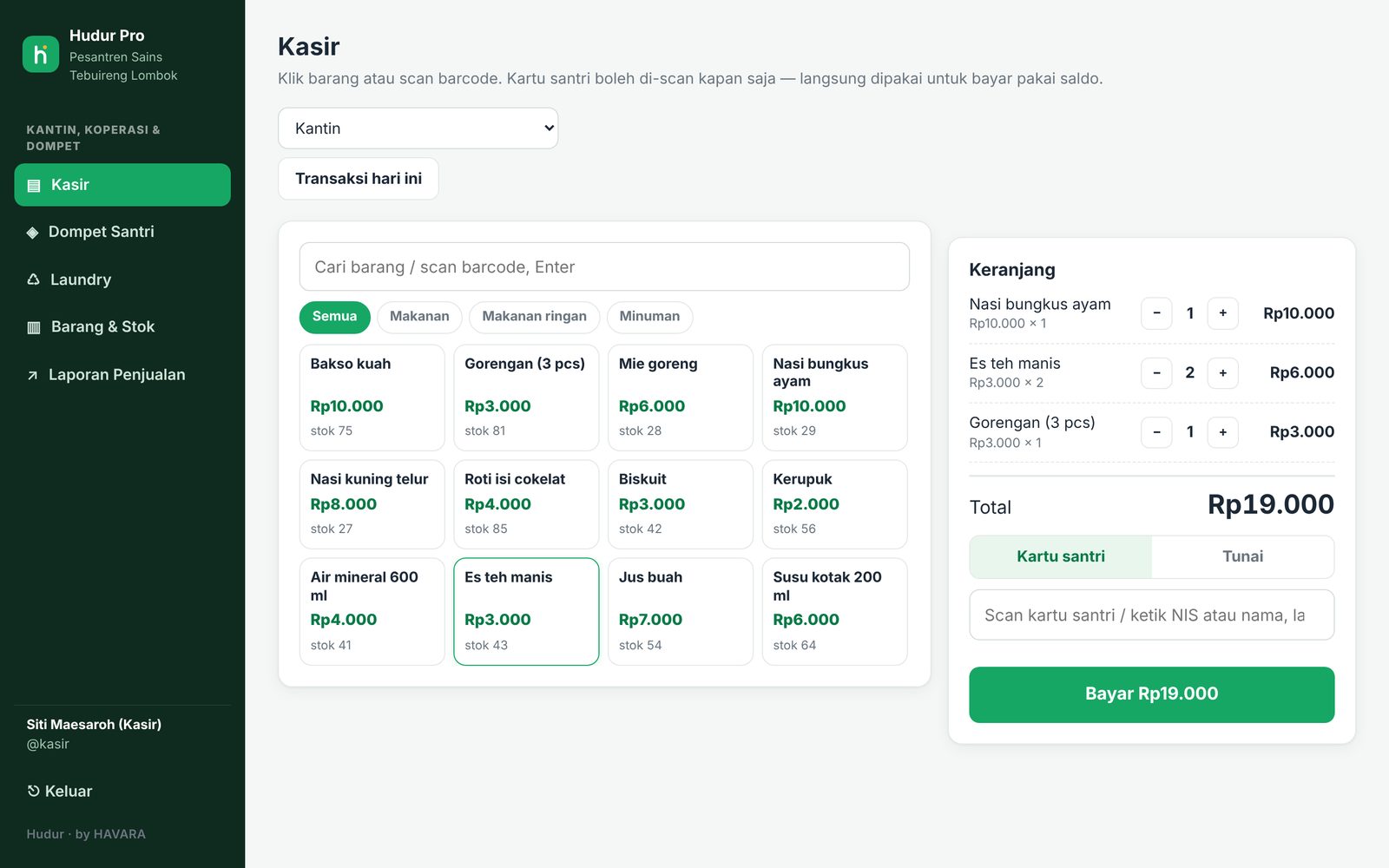
Task: Decrease Gorengan (3 pcs) cart quantity
Action: 1156,432
